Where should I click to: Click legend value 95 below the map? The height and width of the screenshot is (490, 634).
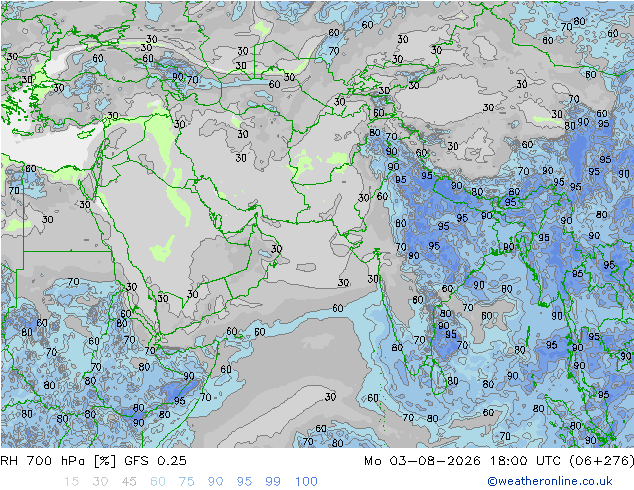coord(244,482)
